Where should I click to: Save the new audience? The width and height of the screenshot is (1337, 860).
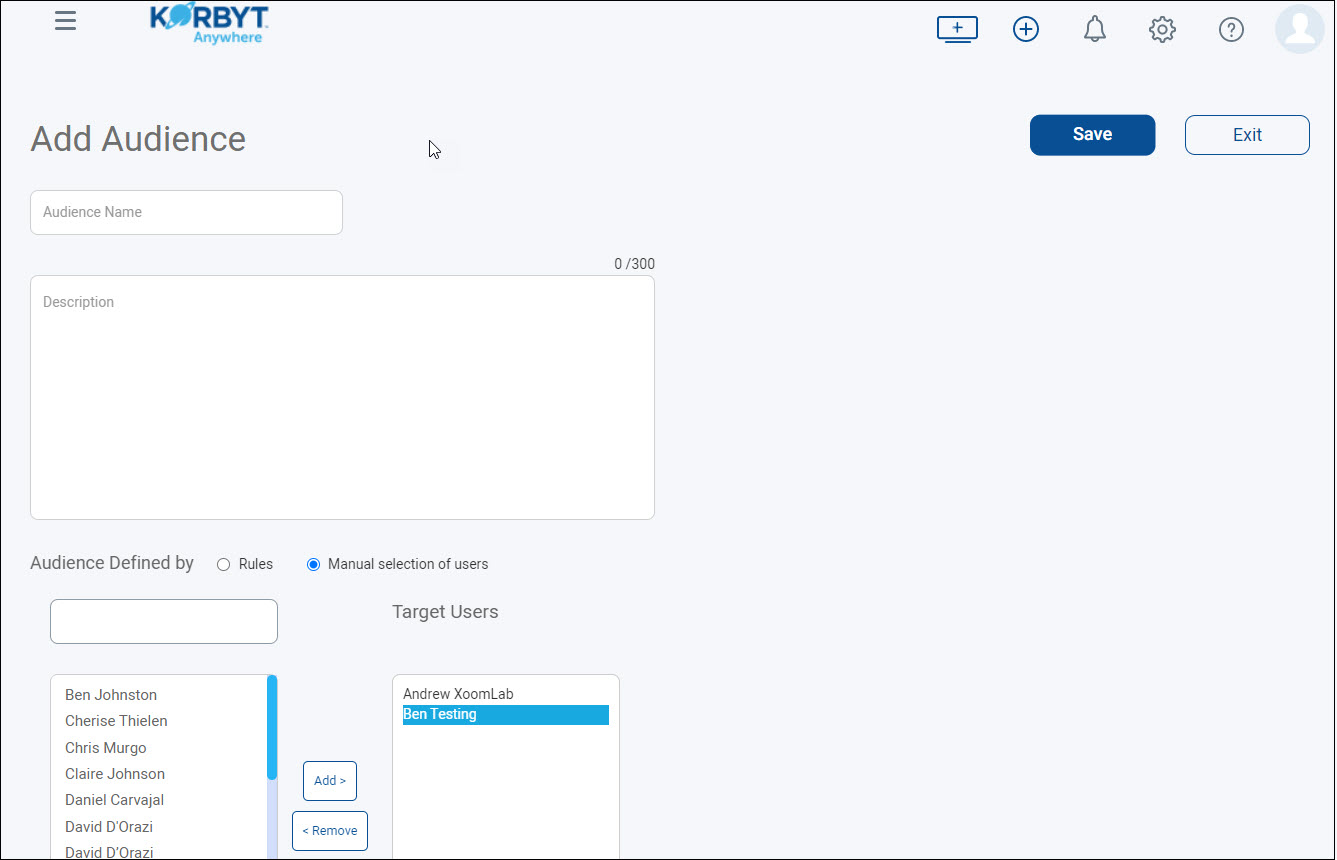1092,135
